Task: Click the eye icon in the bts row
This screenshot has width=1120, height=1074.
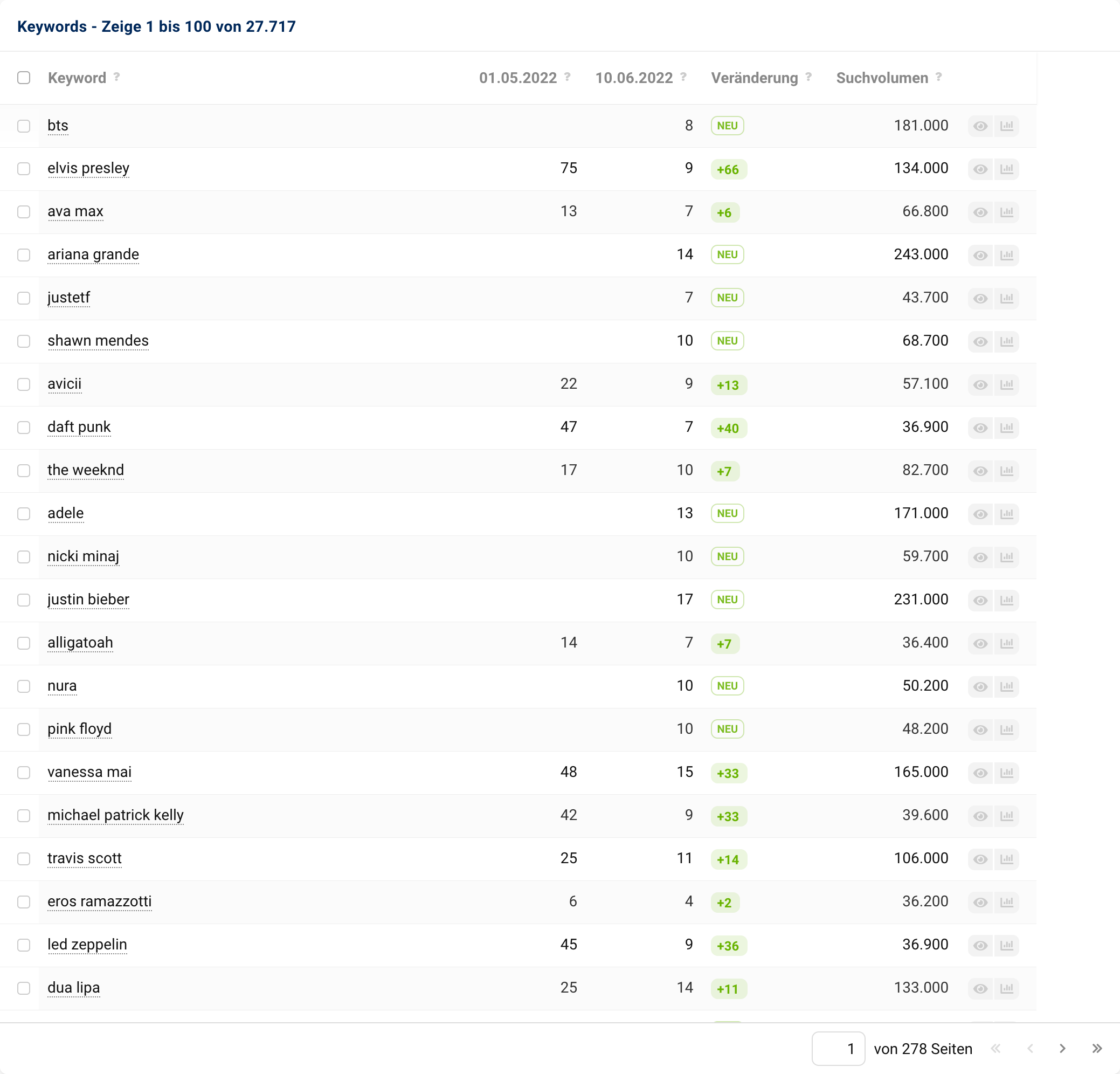Action: pyautogui.click(x=980, y=126)
